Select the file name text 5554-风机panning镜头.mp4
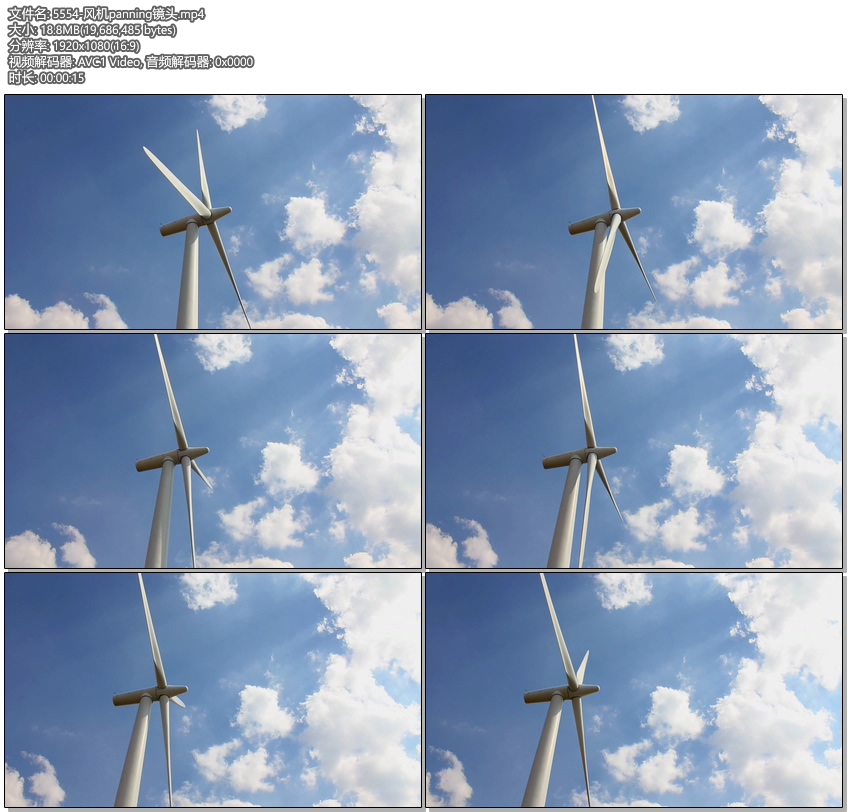 click(x=129, y=14)
